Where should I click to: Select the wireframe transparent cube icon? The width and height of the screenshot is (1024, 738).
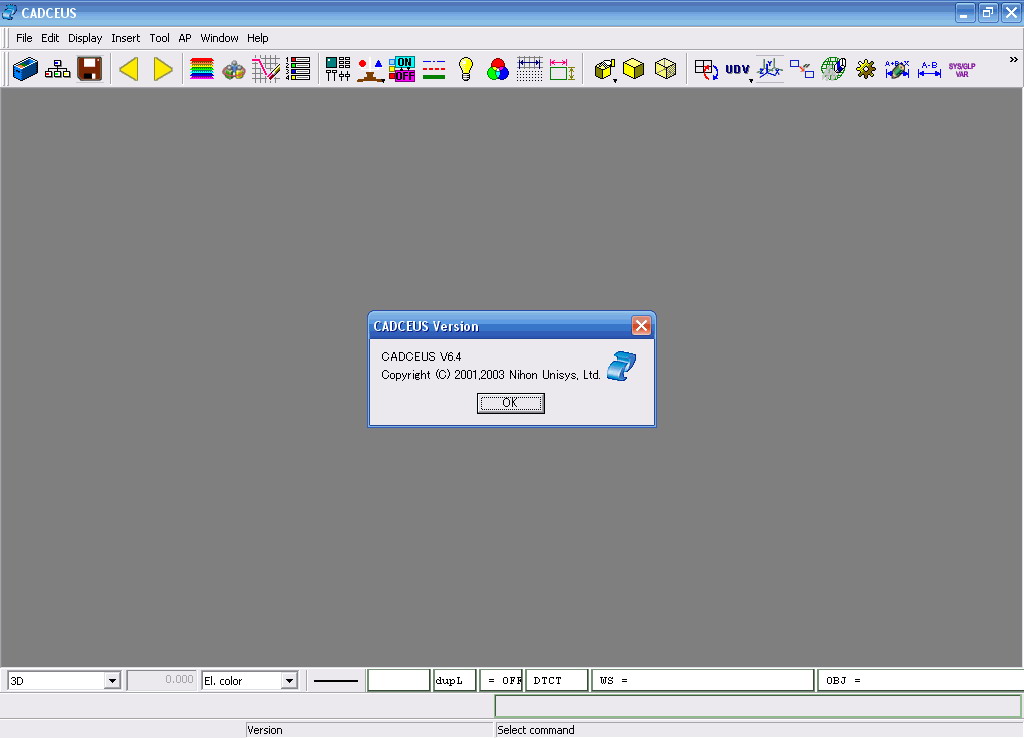[x=665, y=69]
